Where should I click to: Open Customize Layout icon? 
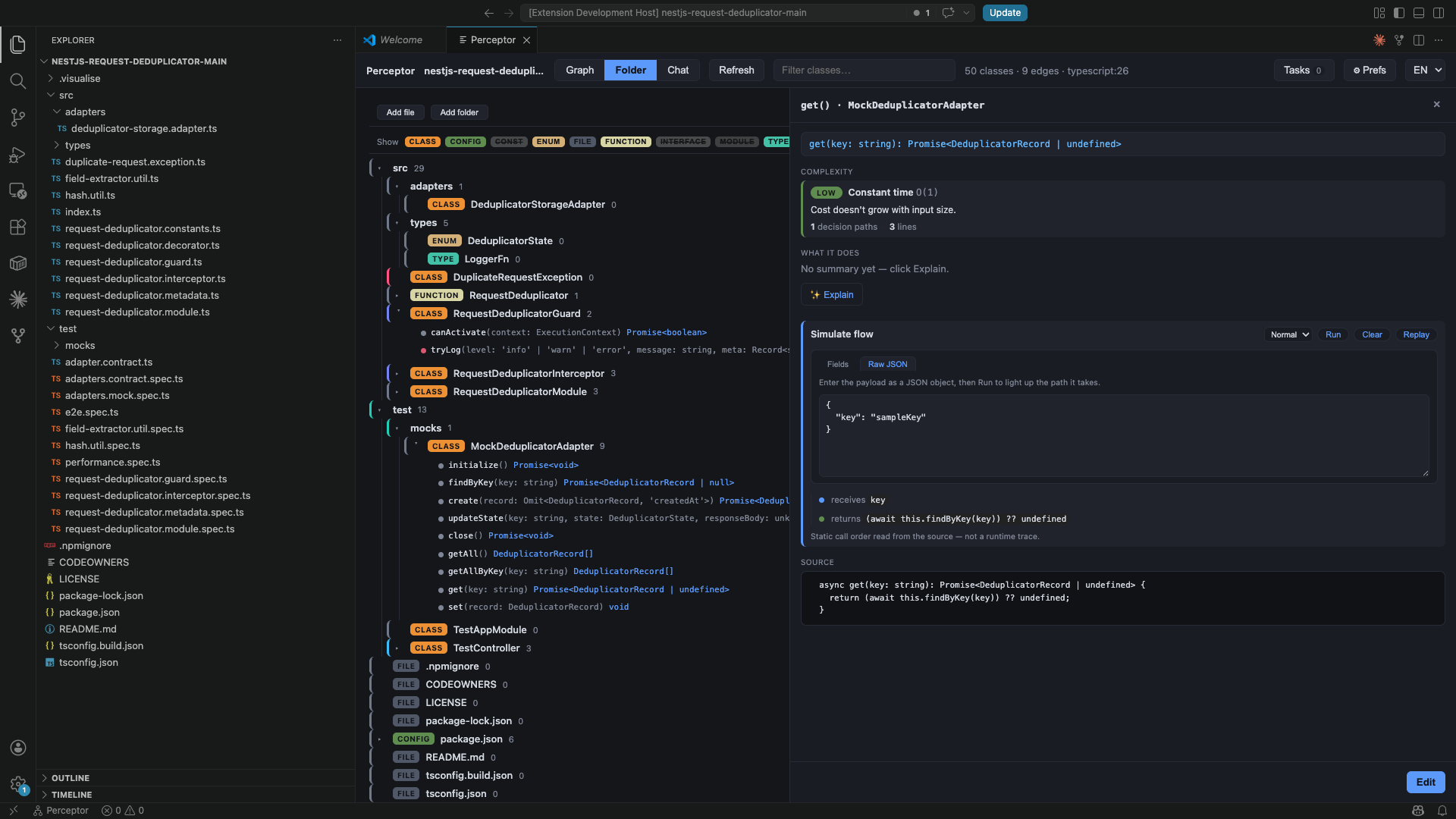click(1379, 13)
